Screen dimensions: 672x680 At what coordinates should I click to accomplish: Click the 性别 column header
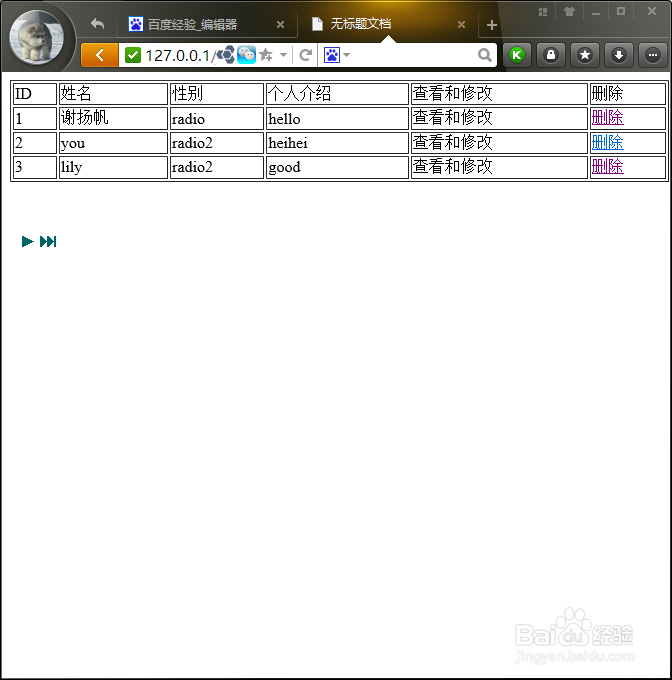click(x=217, y=94)
